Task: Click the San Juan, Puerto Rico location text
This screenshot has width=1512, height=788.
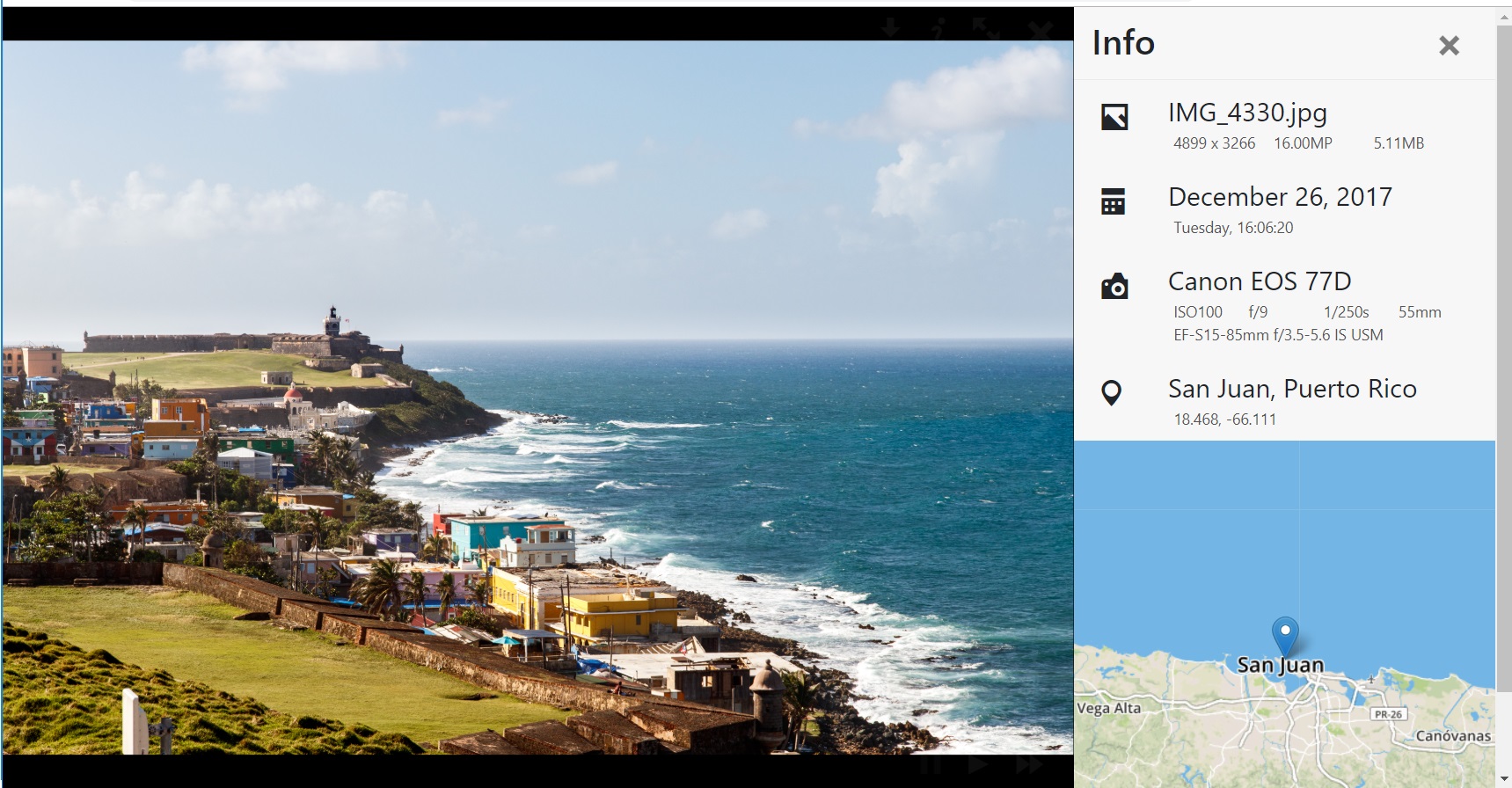Action: coord(1292,389)
